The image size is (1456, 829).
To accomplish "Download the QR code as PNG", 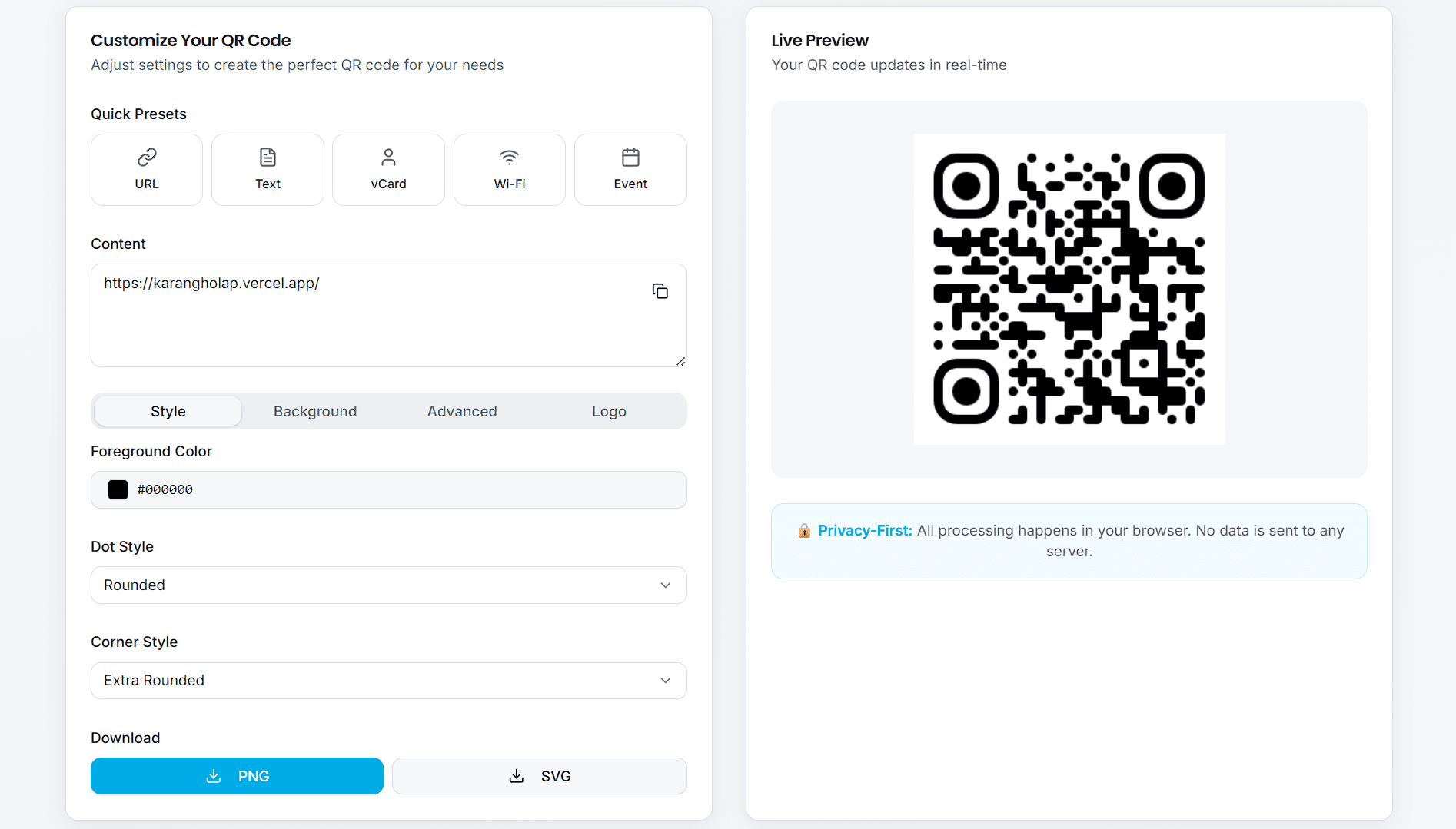I will pos(237,776).
